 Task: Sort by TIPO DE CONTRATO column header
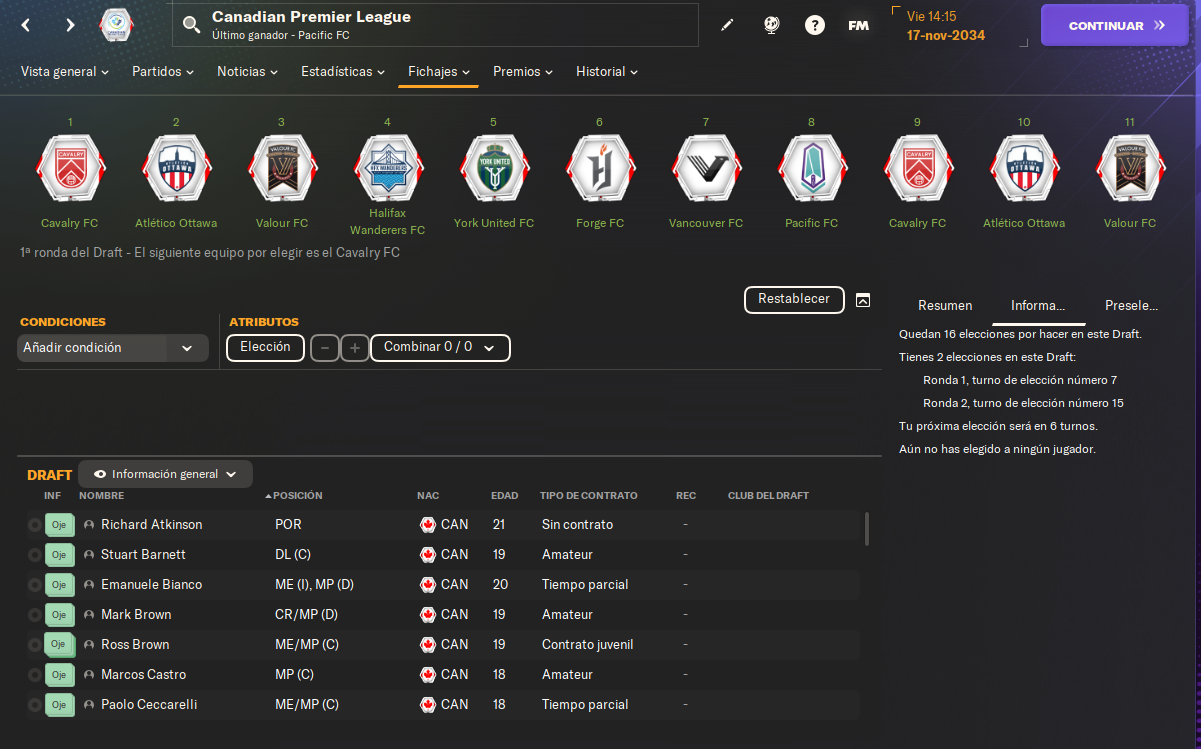589,496
